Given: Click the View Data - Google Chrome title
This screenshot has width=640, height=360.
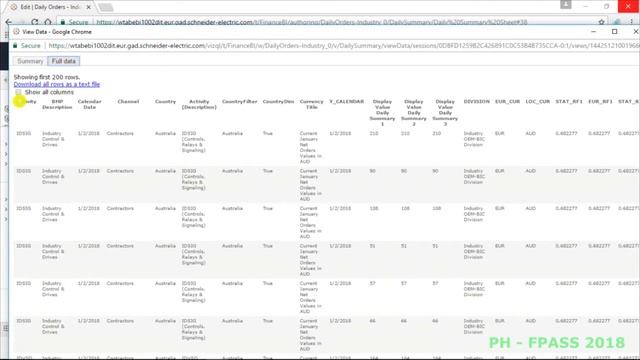Looking at the screenshot, I should point(57,32).
